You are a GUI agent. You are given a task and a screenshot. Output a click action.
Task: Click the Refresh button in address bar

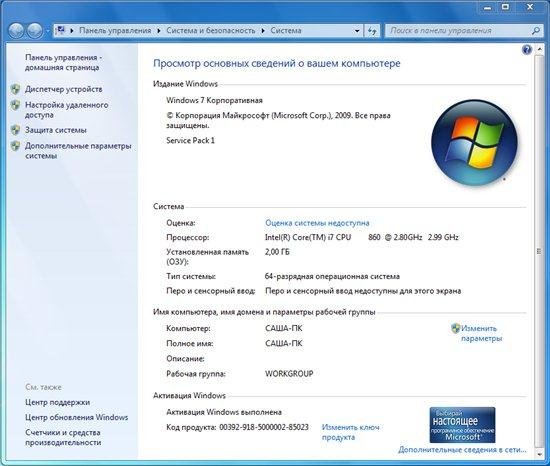(x=372, y=31)
